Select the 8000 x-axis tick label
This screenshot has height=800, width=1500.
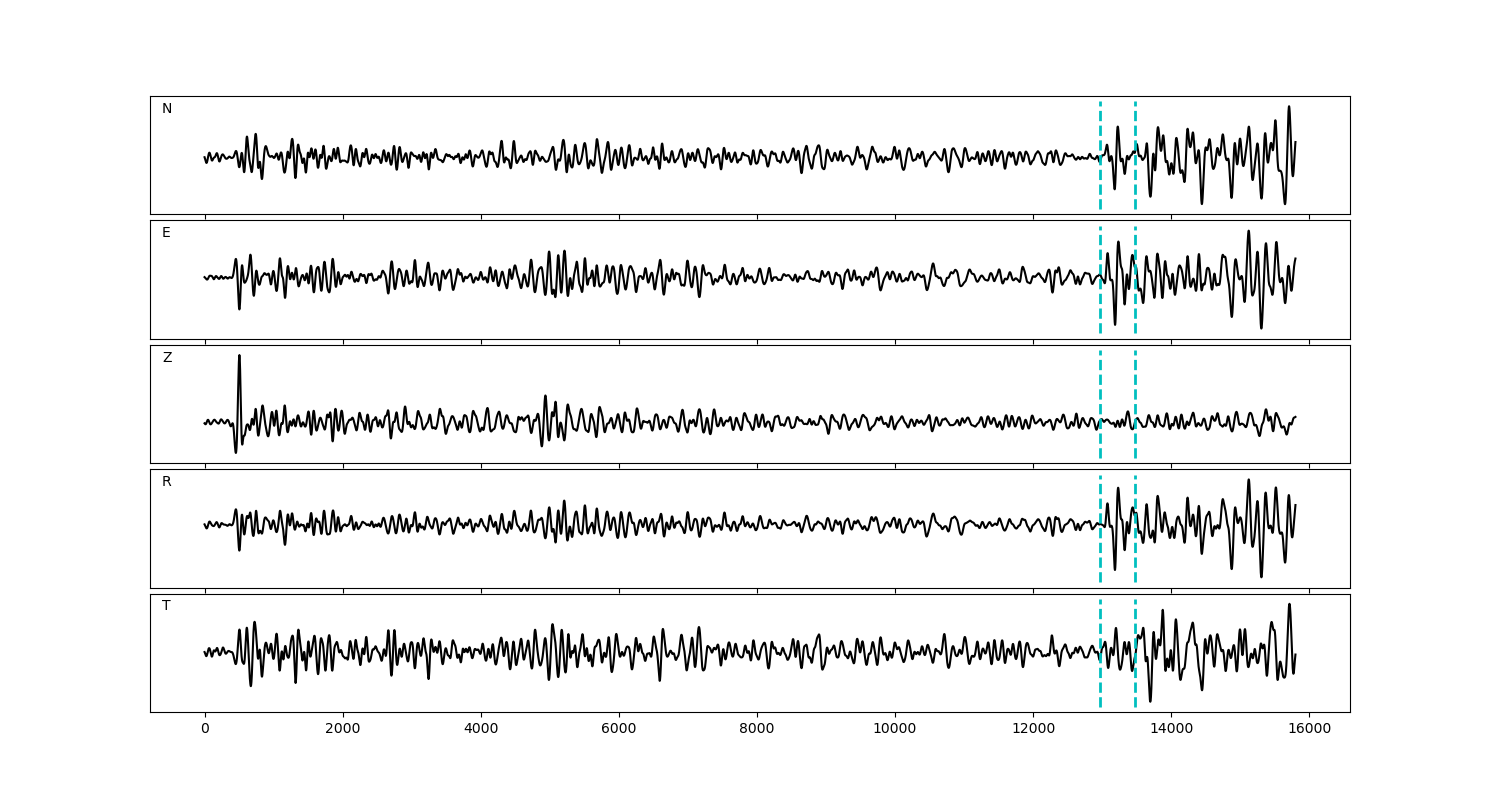tap(757, 730)
